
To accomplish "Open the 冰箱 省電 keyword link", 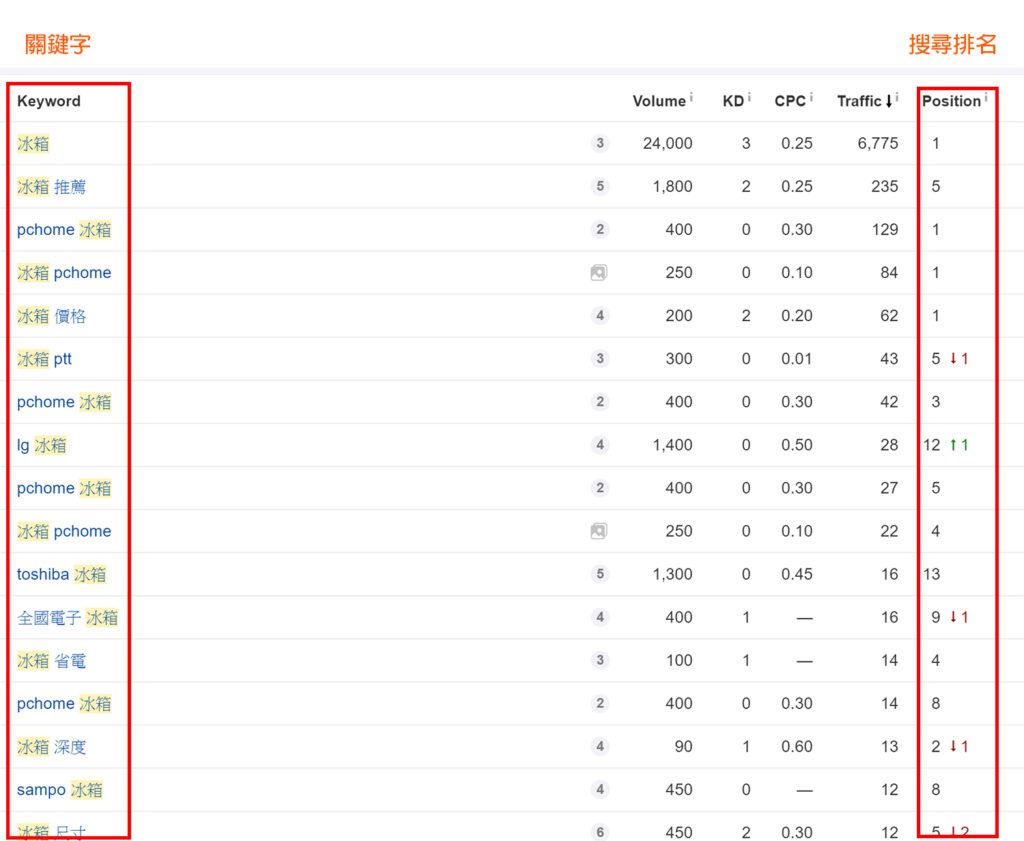I will coord(52,661).
